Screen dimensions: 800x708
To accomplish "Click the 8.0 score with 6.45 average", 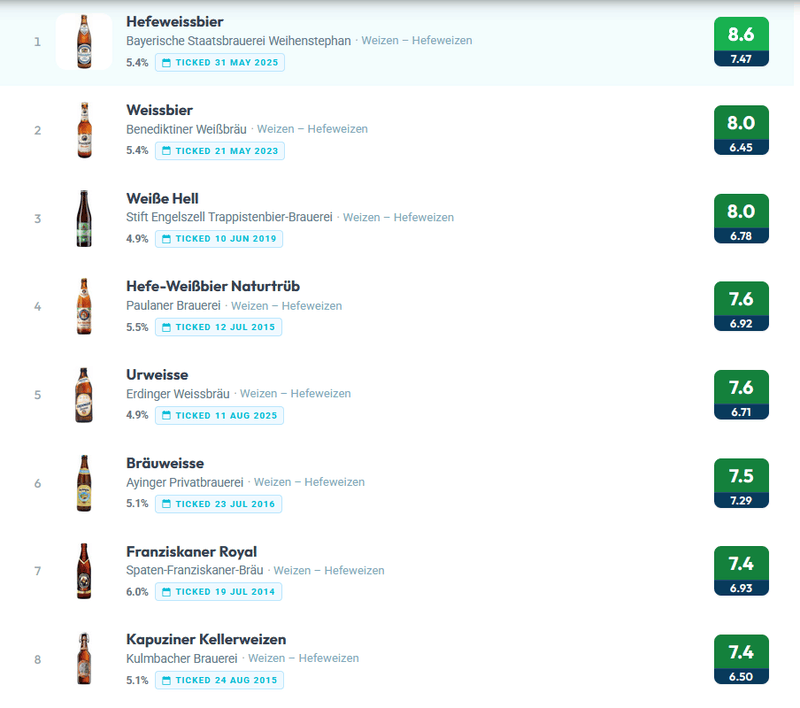I will click(741, 130).
